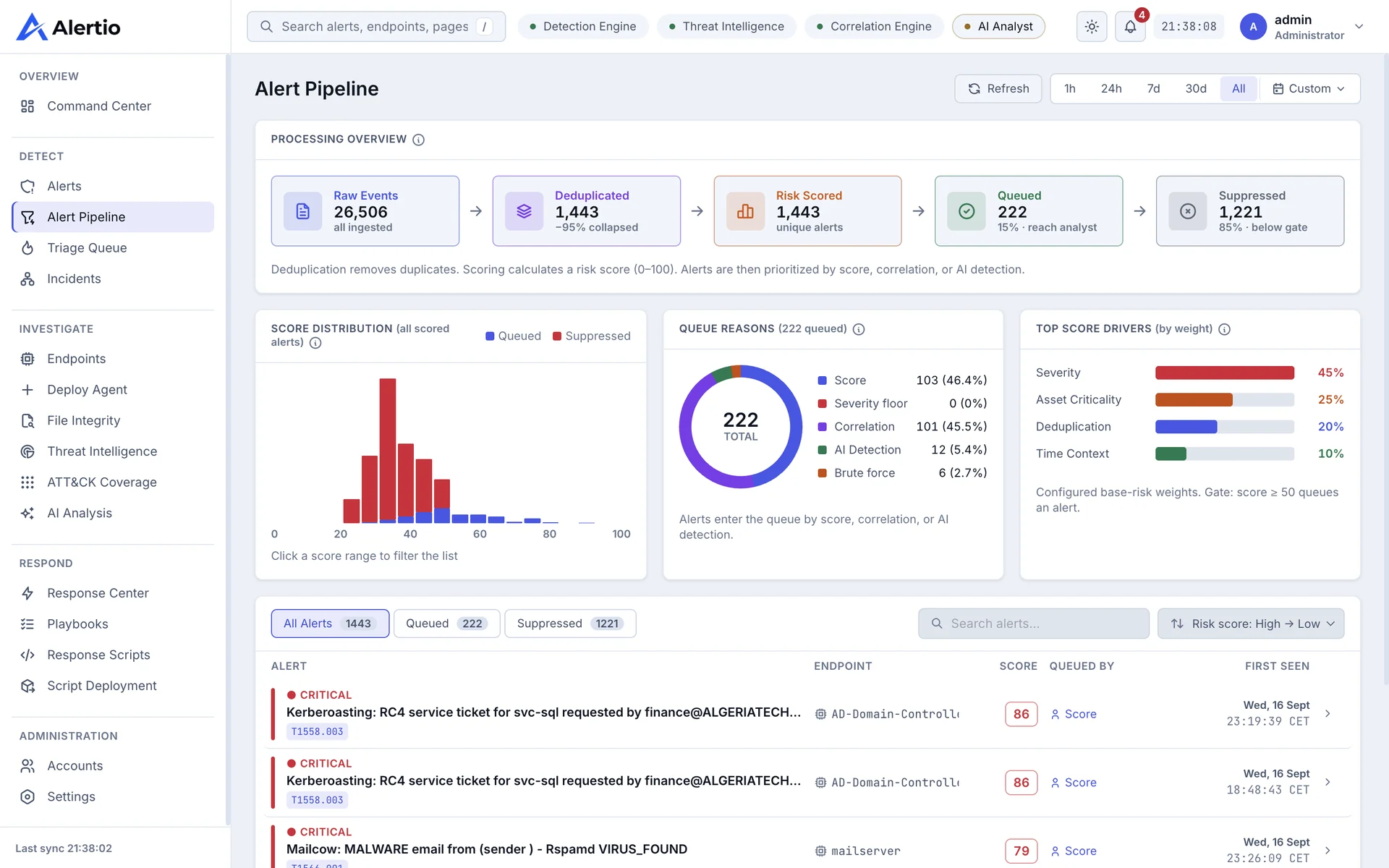Click the Top Score Drivers info icon
Viewport: 1389px width, 868px height.
1224,329
